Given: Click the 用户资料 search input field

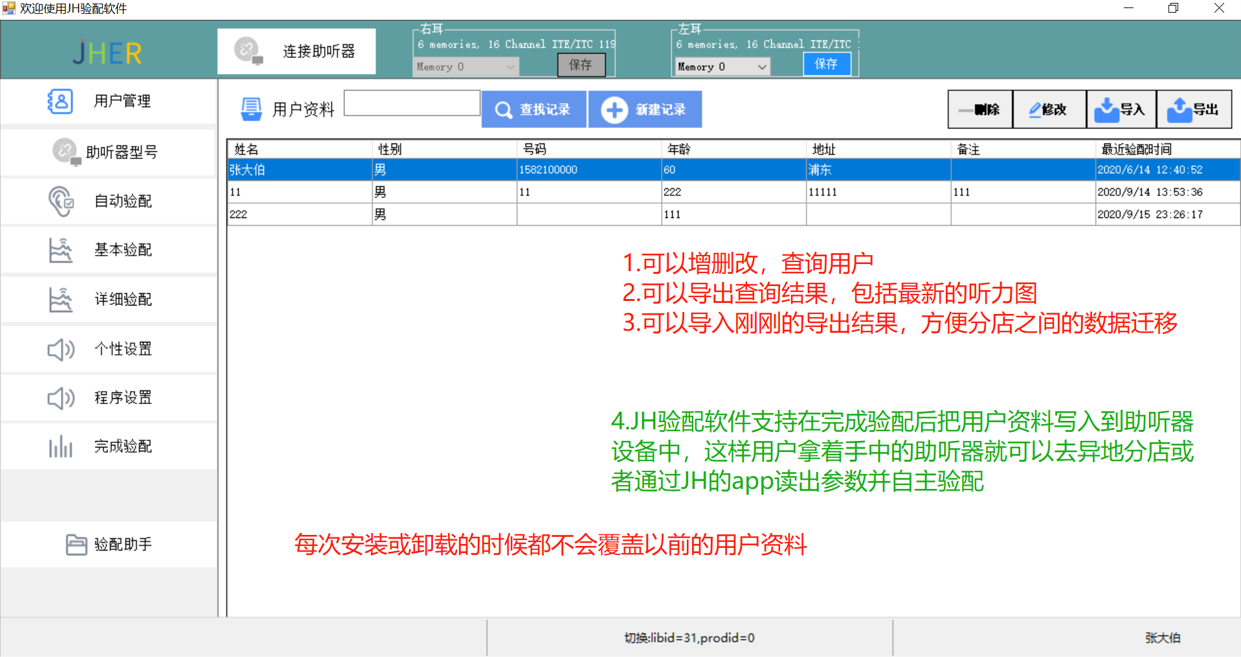Looking at the screenshot, I should coord(412,103).
